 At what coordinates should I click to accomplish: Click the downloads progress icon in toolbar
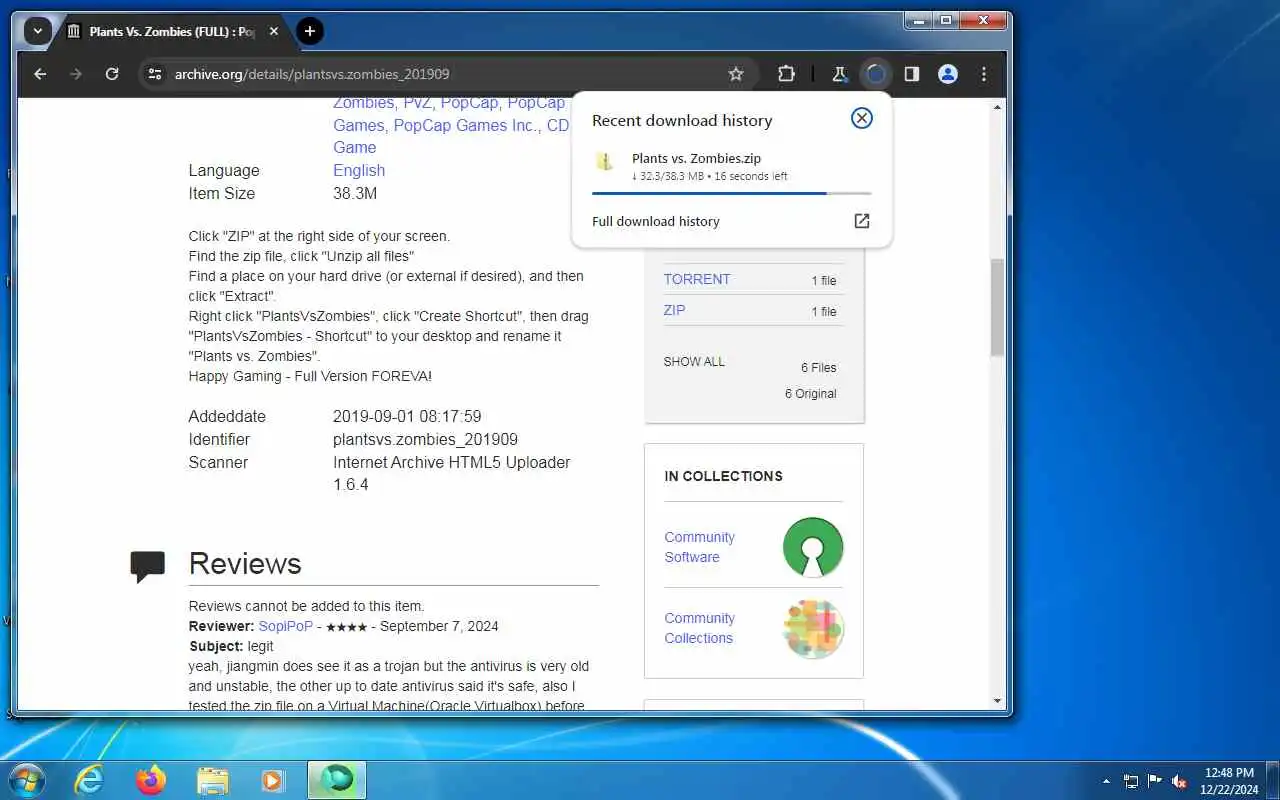[875, 74]
